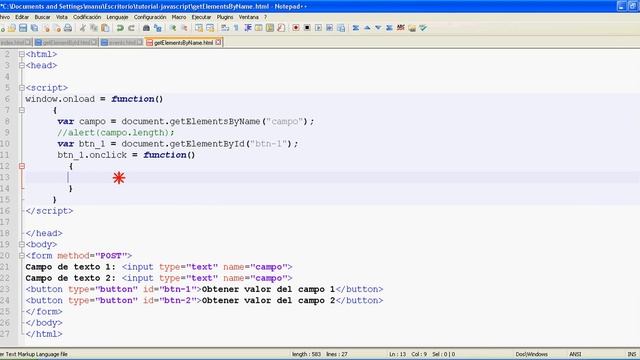Screen dimensions: 640x360
Task: Collapse the <form> fold on line 20
Action: click(x=22, y=256)
